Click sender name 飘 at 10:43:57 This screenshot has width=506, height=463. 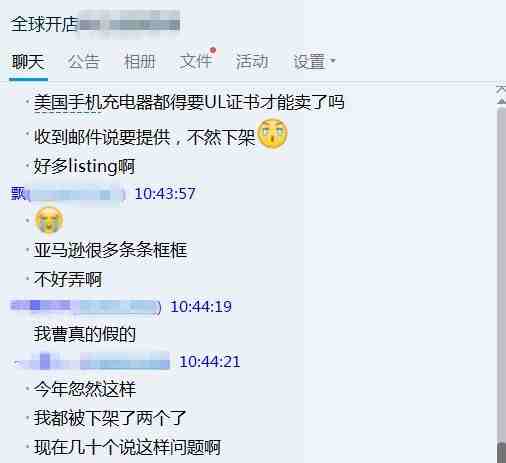18,194
